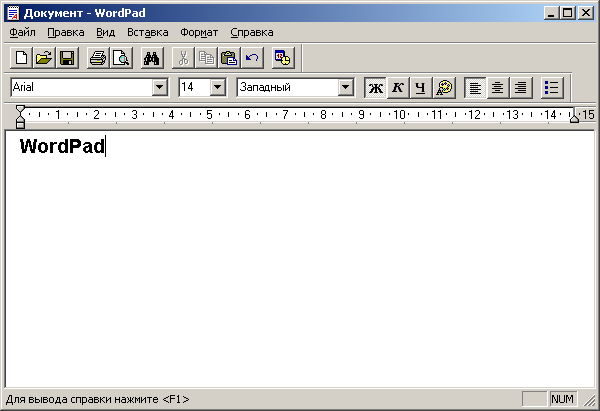Save the document with the floppy disk icon
The height and width of the screenshot is (411, 600).
coord(67,58)
